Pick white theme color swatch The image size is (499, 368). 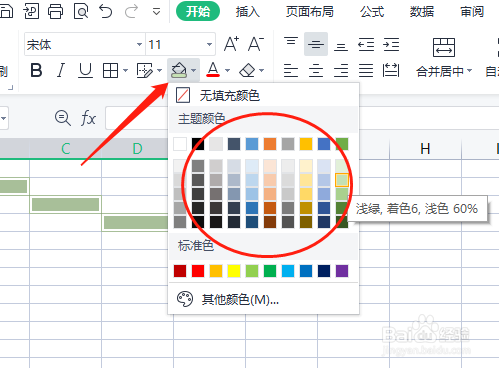tap(180, 144)
